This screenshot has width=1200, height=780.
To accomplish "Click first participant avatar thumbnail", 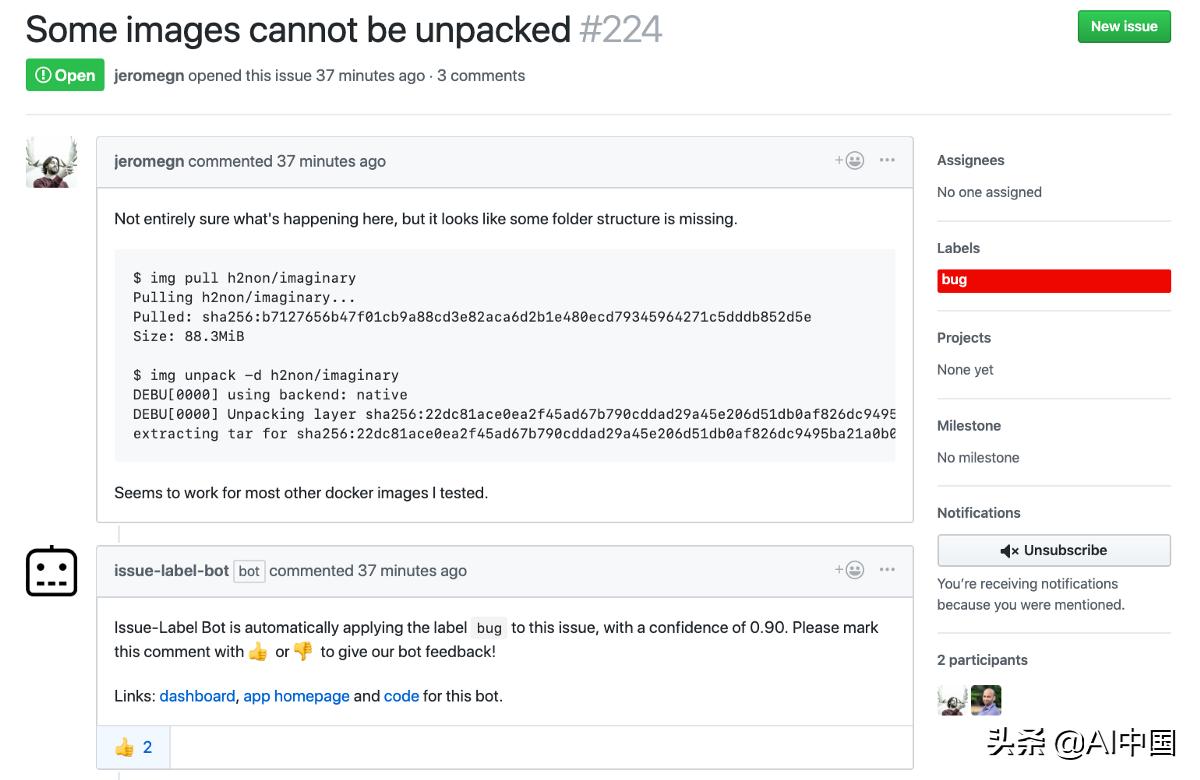I will [x=952, y=700].
